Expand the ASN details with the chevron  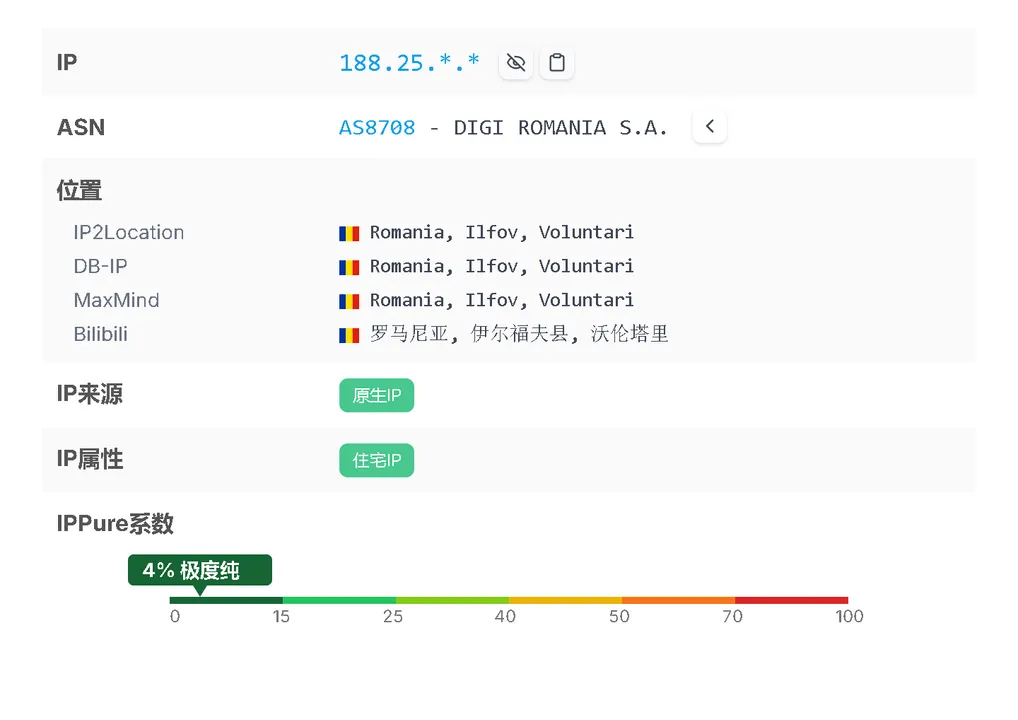[710, 126]
